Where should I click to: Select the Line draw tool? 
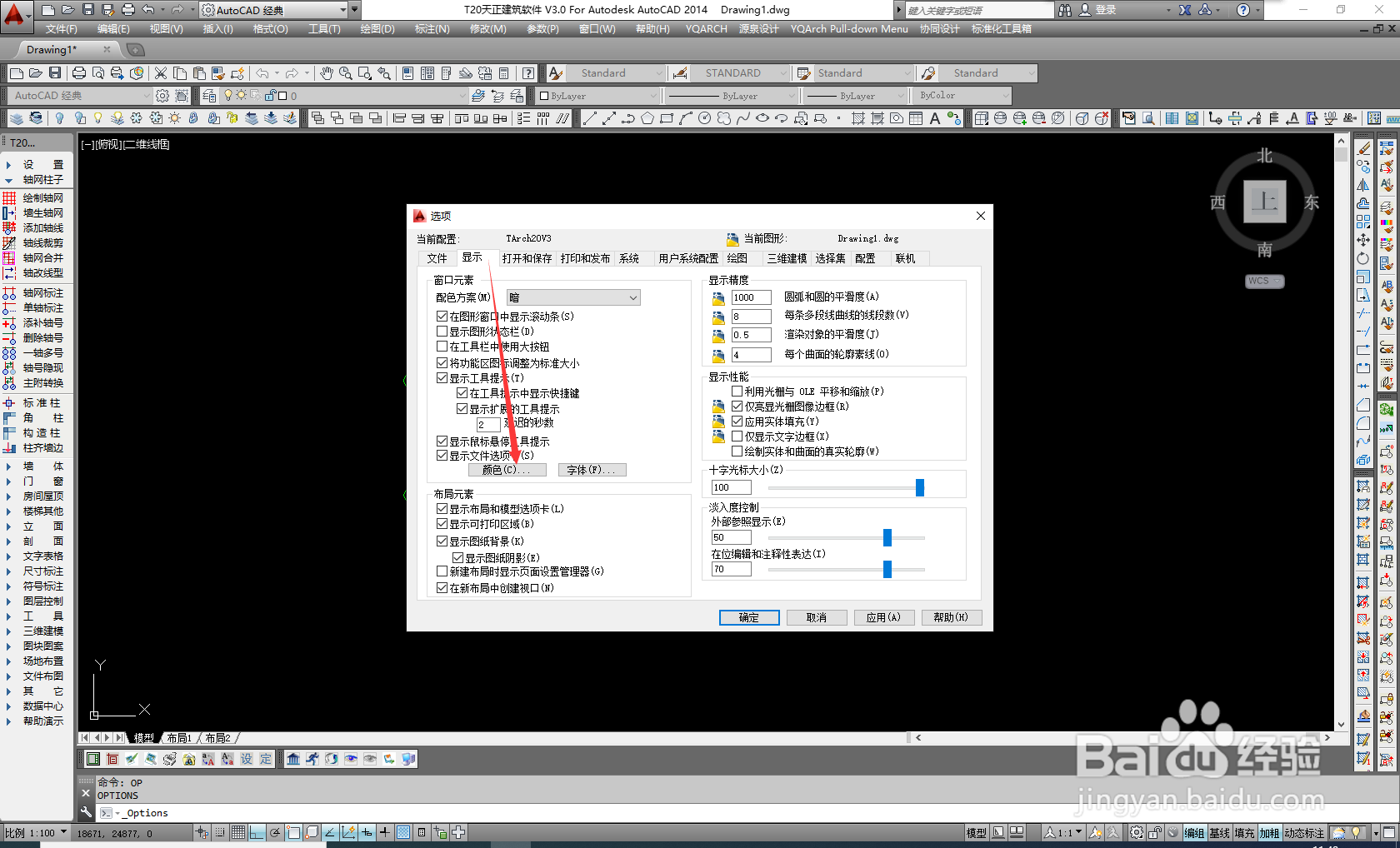click(589, 118)
